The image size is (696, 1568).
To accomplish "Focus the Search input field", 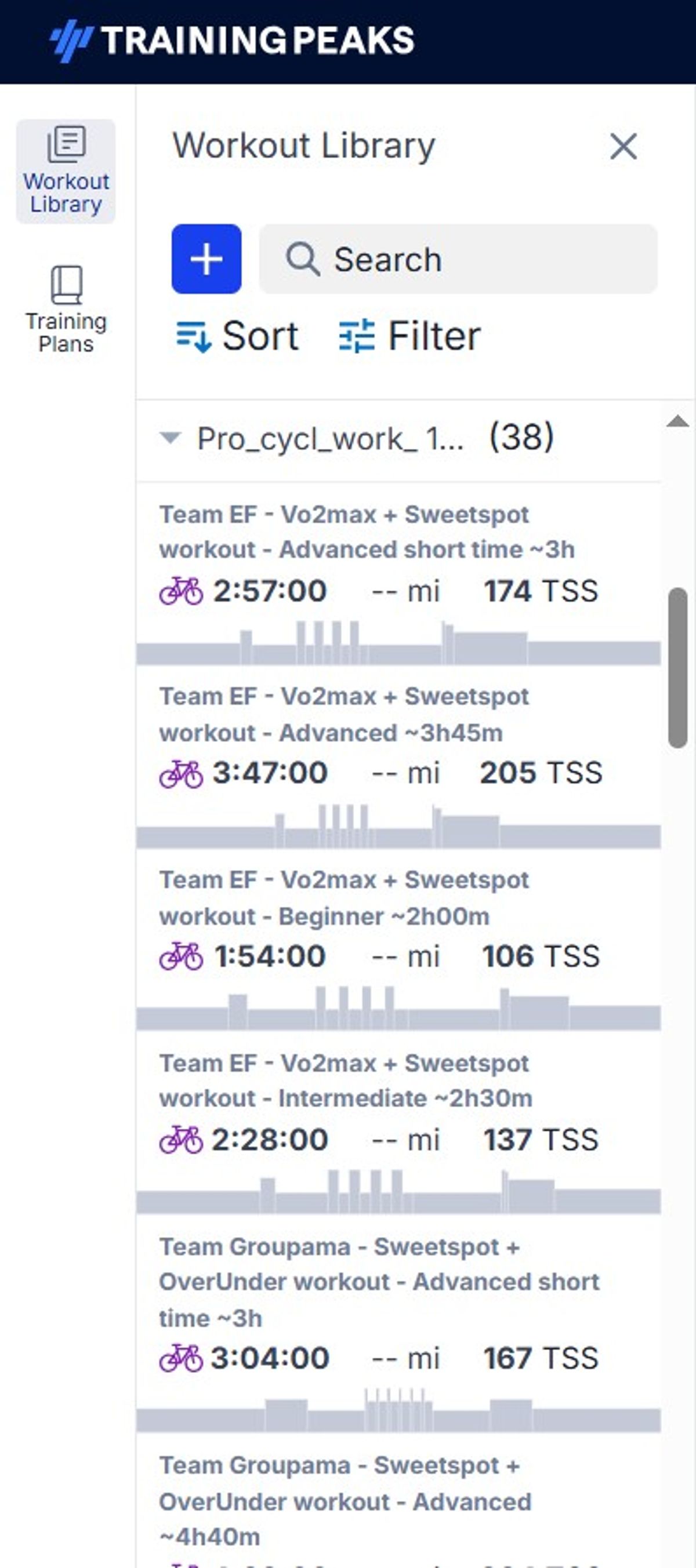I will click(x=459, y=259).
